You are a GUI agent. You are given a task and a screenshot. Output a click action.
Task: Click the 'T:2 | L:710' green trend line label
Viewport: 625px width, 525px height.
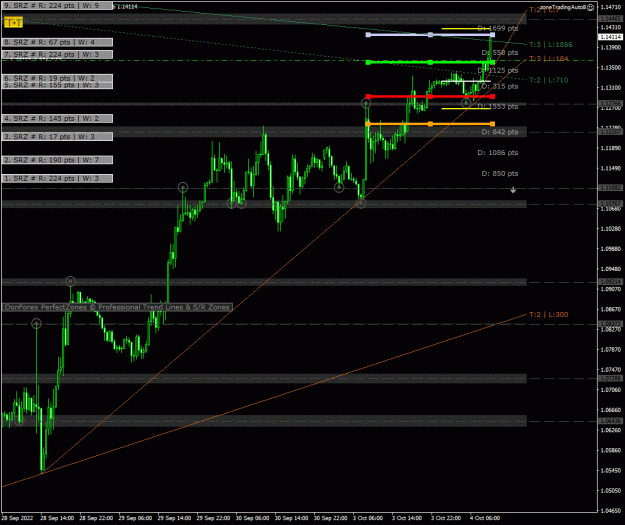tap(548, 80)
